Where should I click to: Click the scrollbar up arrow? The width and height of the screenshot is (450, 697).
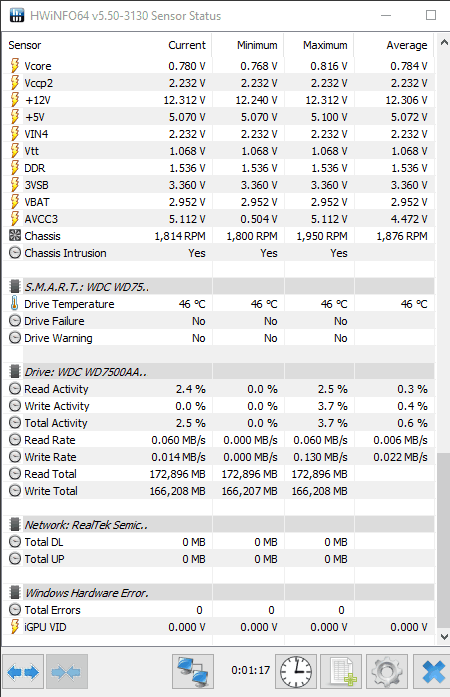click(x=443, y=43)
